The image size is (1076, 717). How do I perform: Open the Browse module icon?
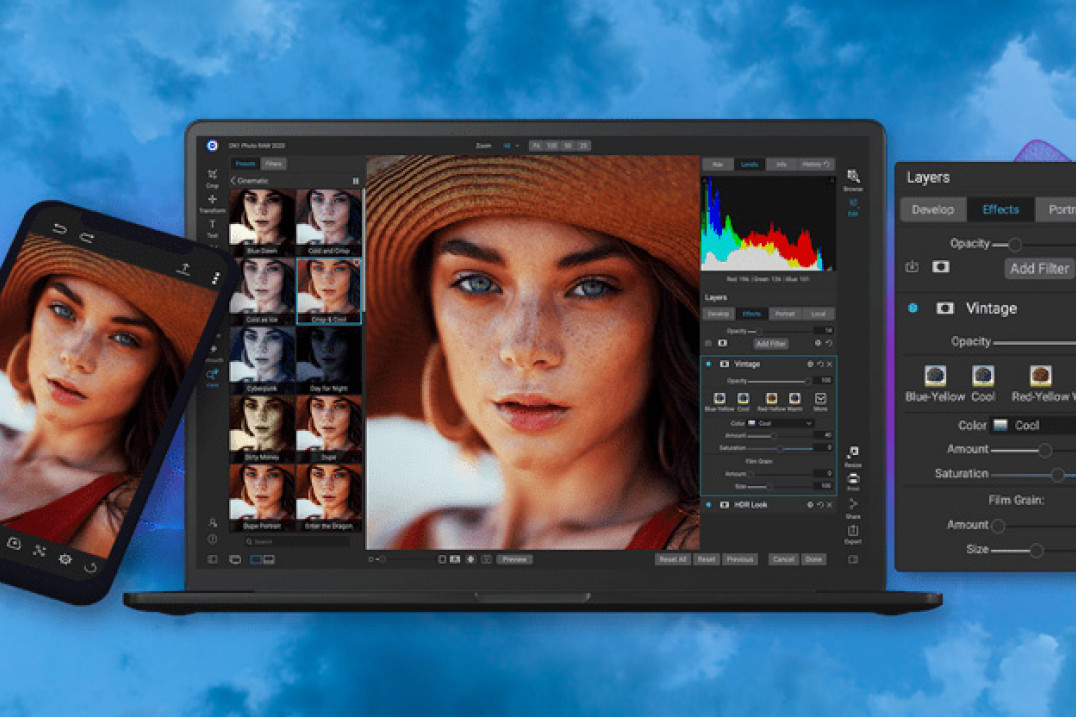coord(853,178)
